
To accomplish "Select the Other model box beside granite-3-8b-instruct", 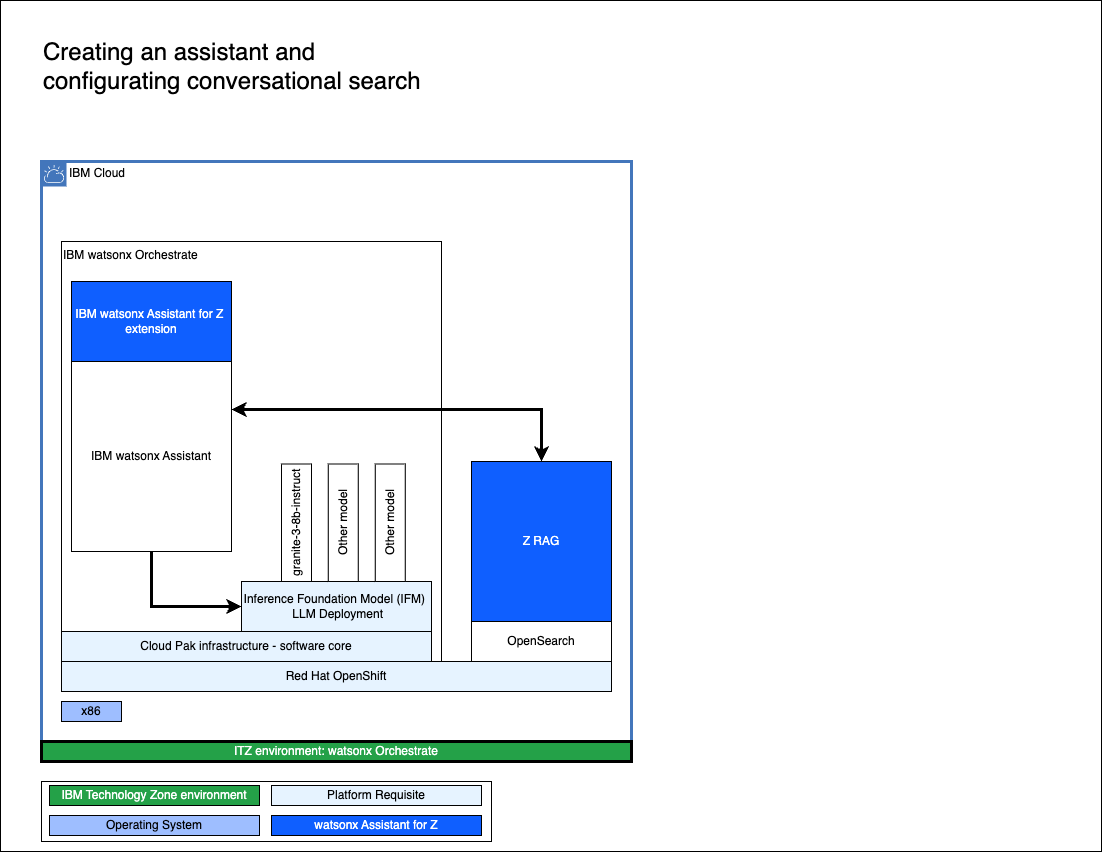I will tap(343, 521).
